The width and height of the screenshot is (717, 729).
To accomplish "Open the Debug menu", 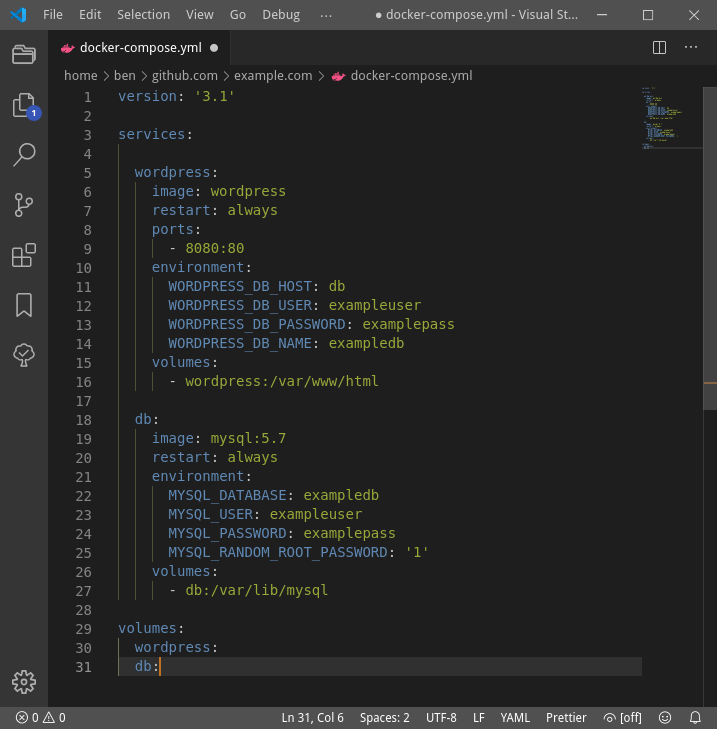I will point(281,15).
